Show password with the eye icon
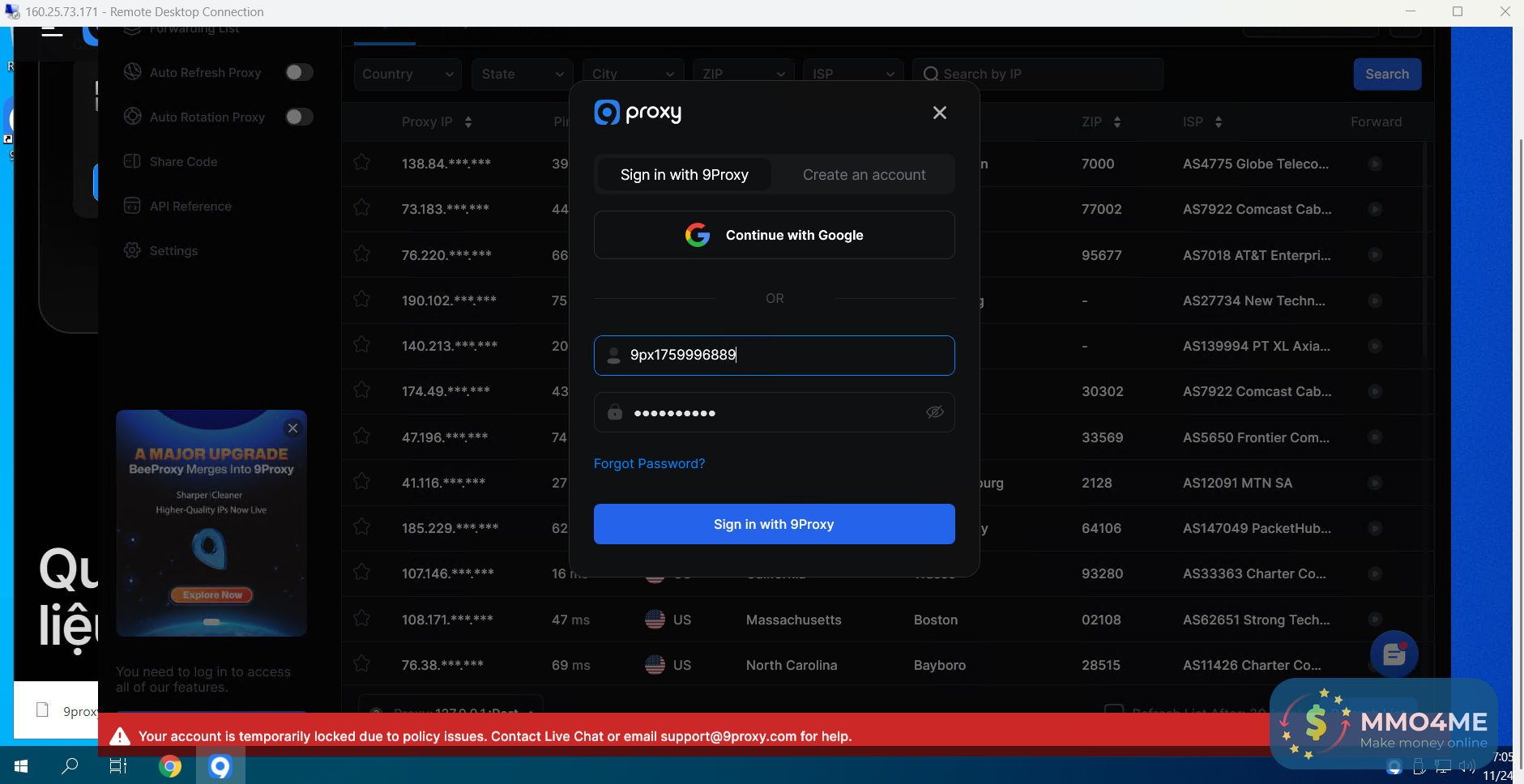Viewport: 1524px width, 784px height. coord(934,412)
